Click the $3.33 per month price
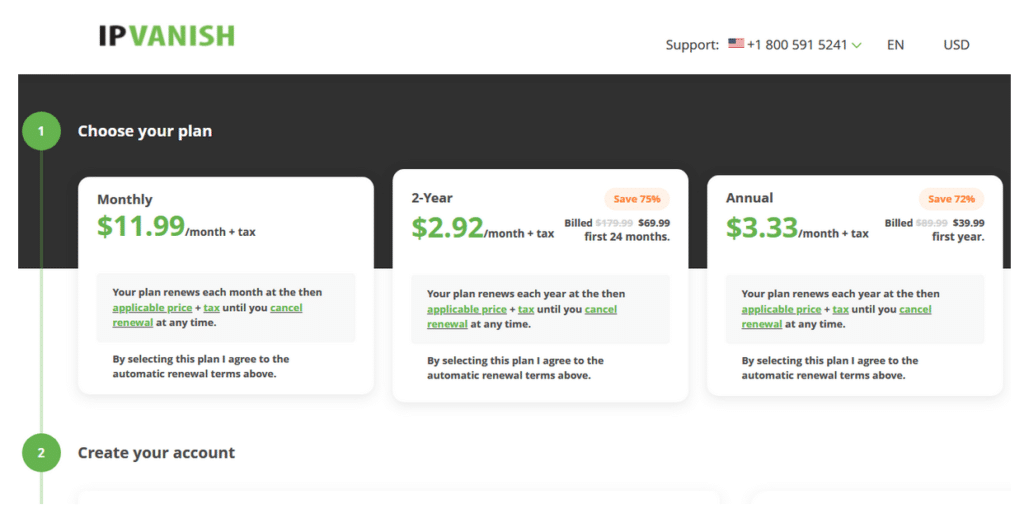Viewport: 1024px width, 523px height. click(761, 227)
